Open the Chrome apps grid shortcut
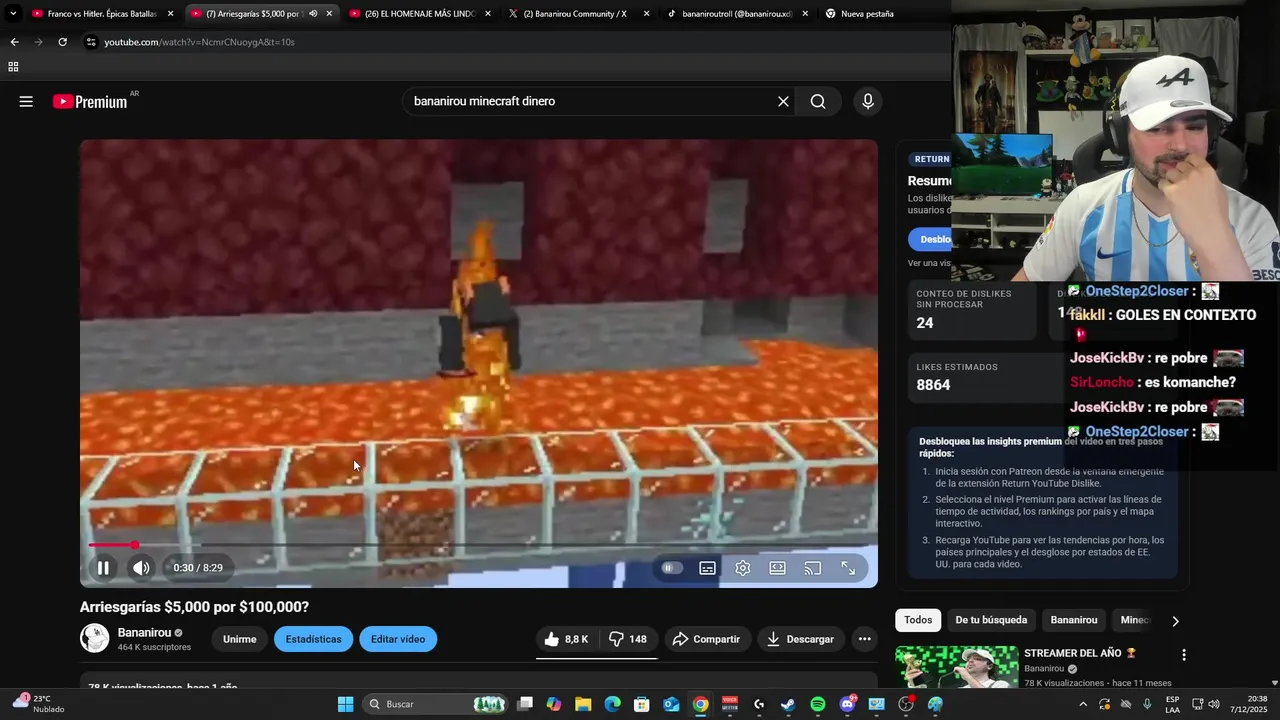This screenshot has height=720, width=1280. point(13,67)
